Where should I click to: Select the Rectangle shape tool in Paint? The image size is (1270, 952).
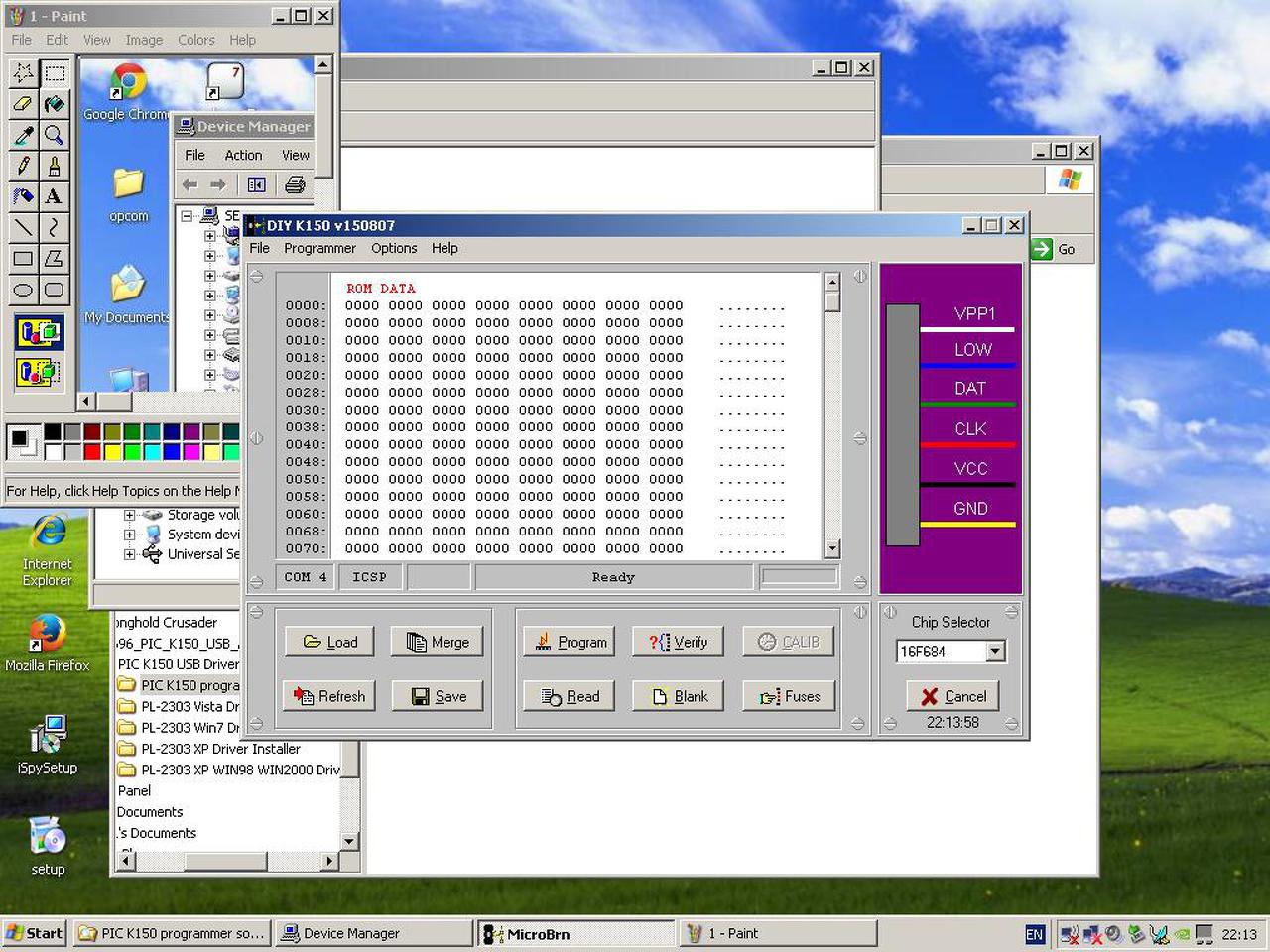(23, 259)
